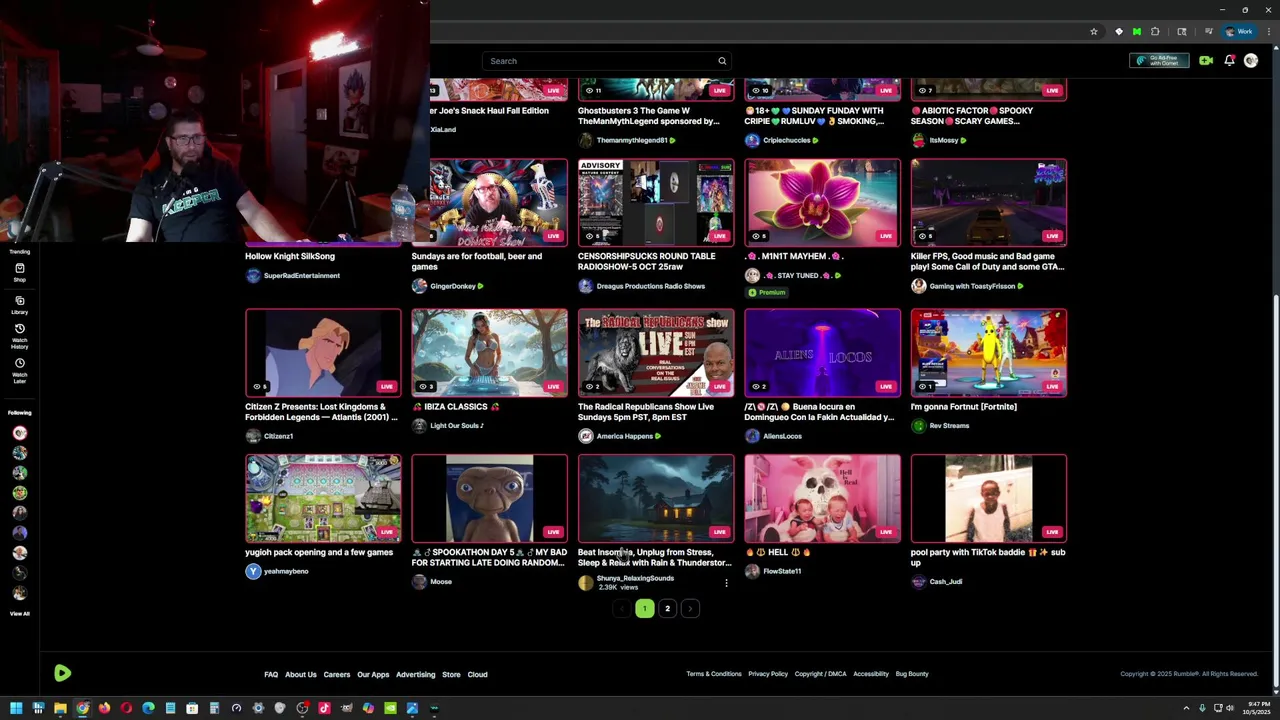Open the notifications bell
The width and height of the screenshot is (1280, 720).
(1229, 60)
